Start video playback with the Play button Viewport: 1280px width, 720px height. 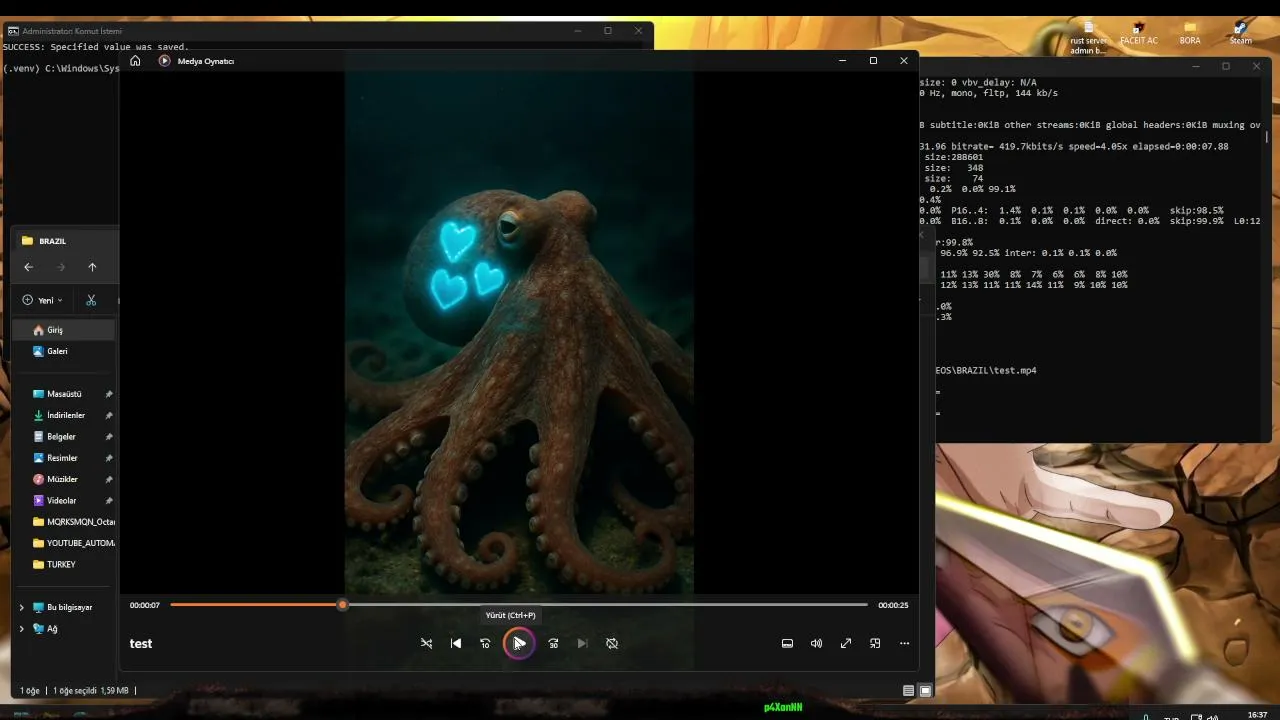(x=518, y=643)
